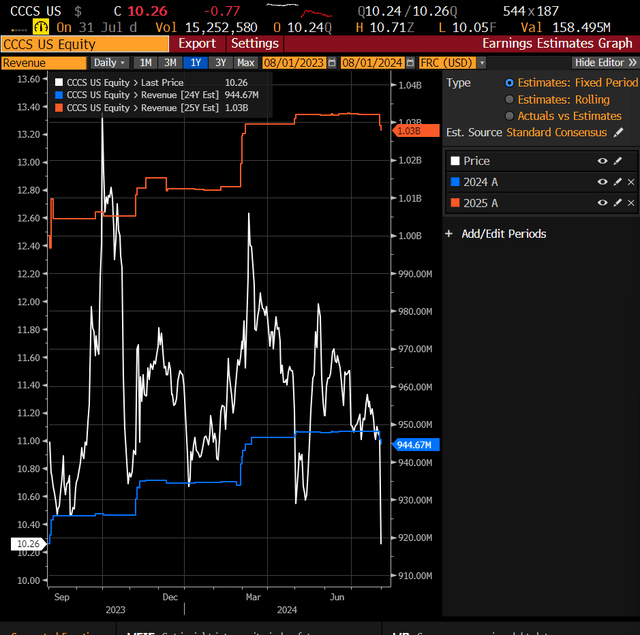This screenshot has width=640, height=635.
Task: Select the 3Y time range
Action: click(220, 63)
